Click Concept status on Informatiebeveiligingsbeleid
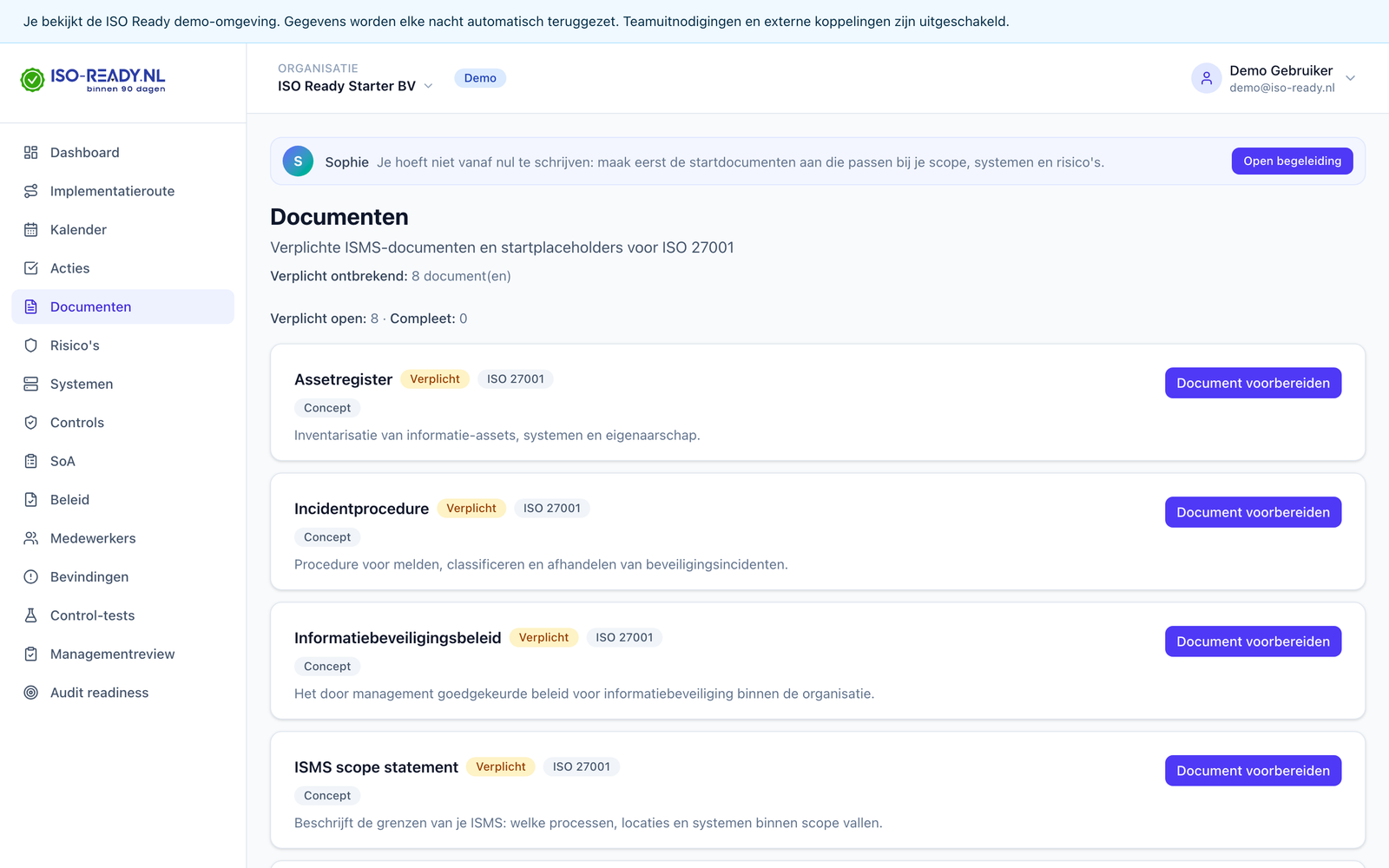Screen dimensions: 1389x868 (x=327, y=667)
